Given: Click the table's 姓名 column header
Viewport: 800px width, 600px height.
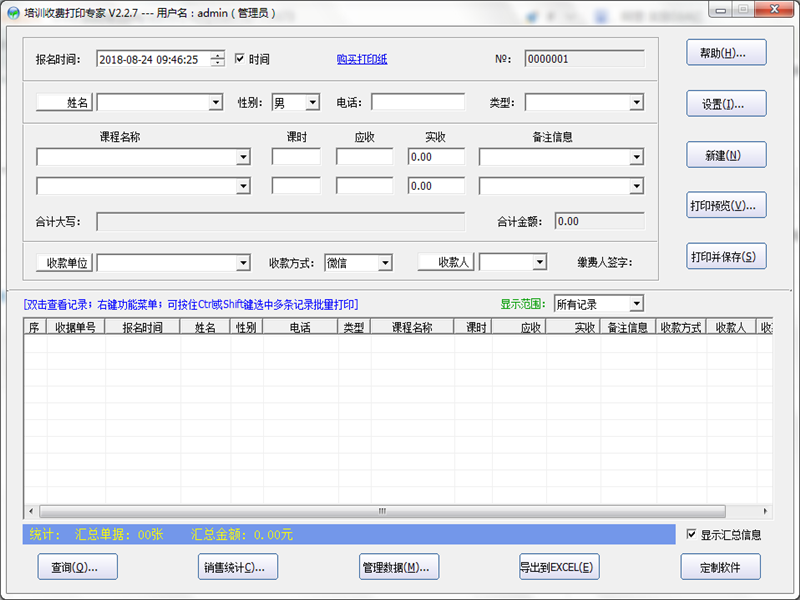Looking at the screenshot, I should point(205,327).
